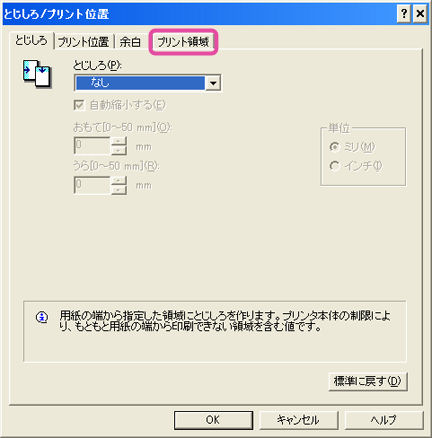
Task: Select the インチ unit radio button
Action: 334,166
